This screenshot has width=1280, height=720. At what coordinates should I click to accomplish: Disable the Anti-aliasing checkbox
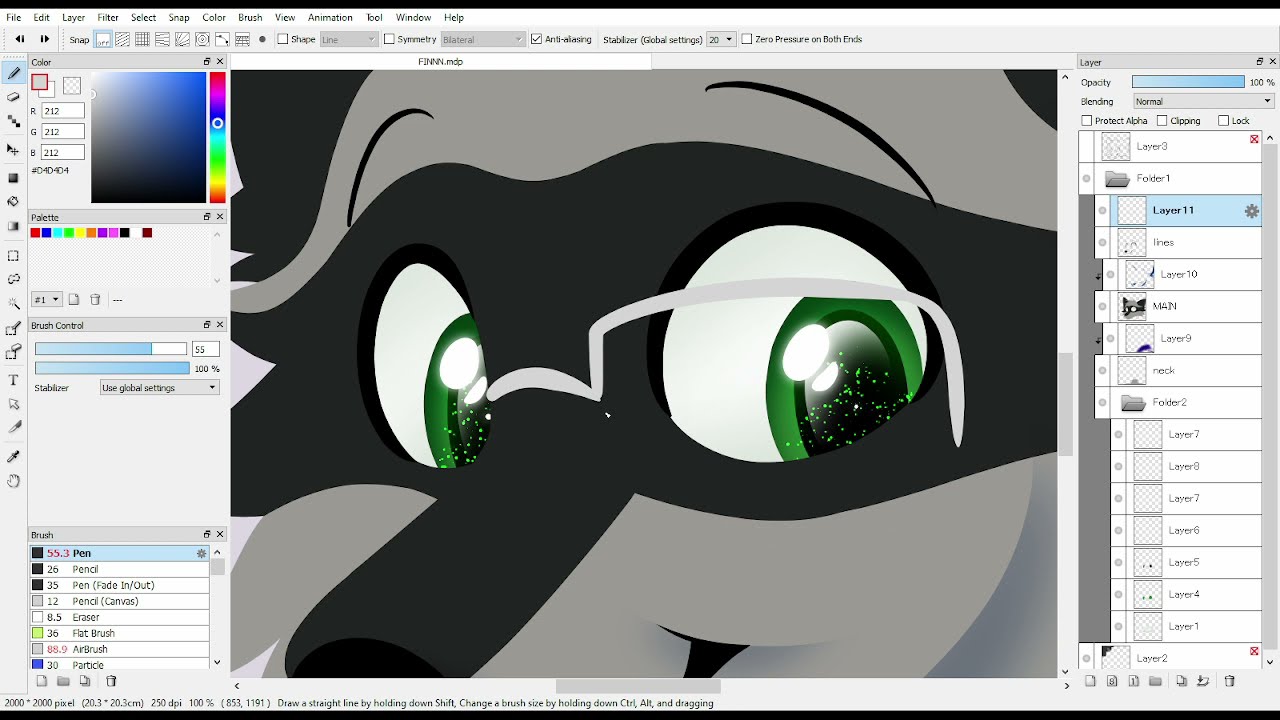click(536, 39)
